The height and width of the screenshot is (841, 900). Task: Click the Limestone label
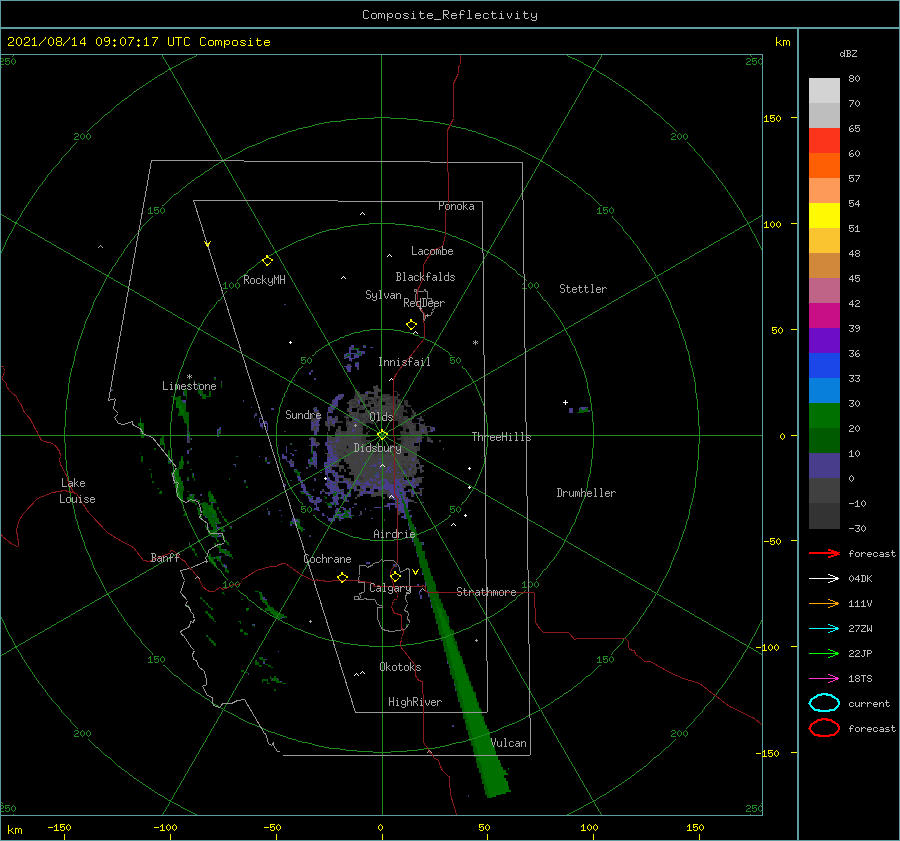point(189,386)
